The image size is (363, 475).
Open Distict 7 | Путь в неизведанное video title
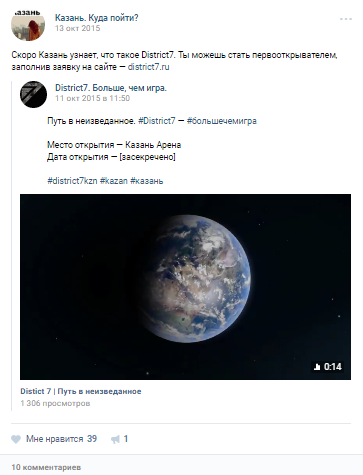(81, 391)
